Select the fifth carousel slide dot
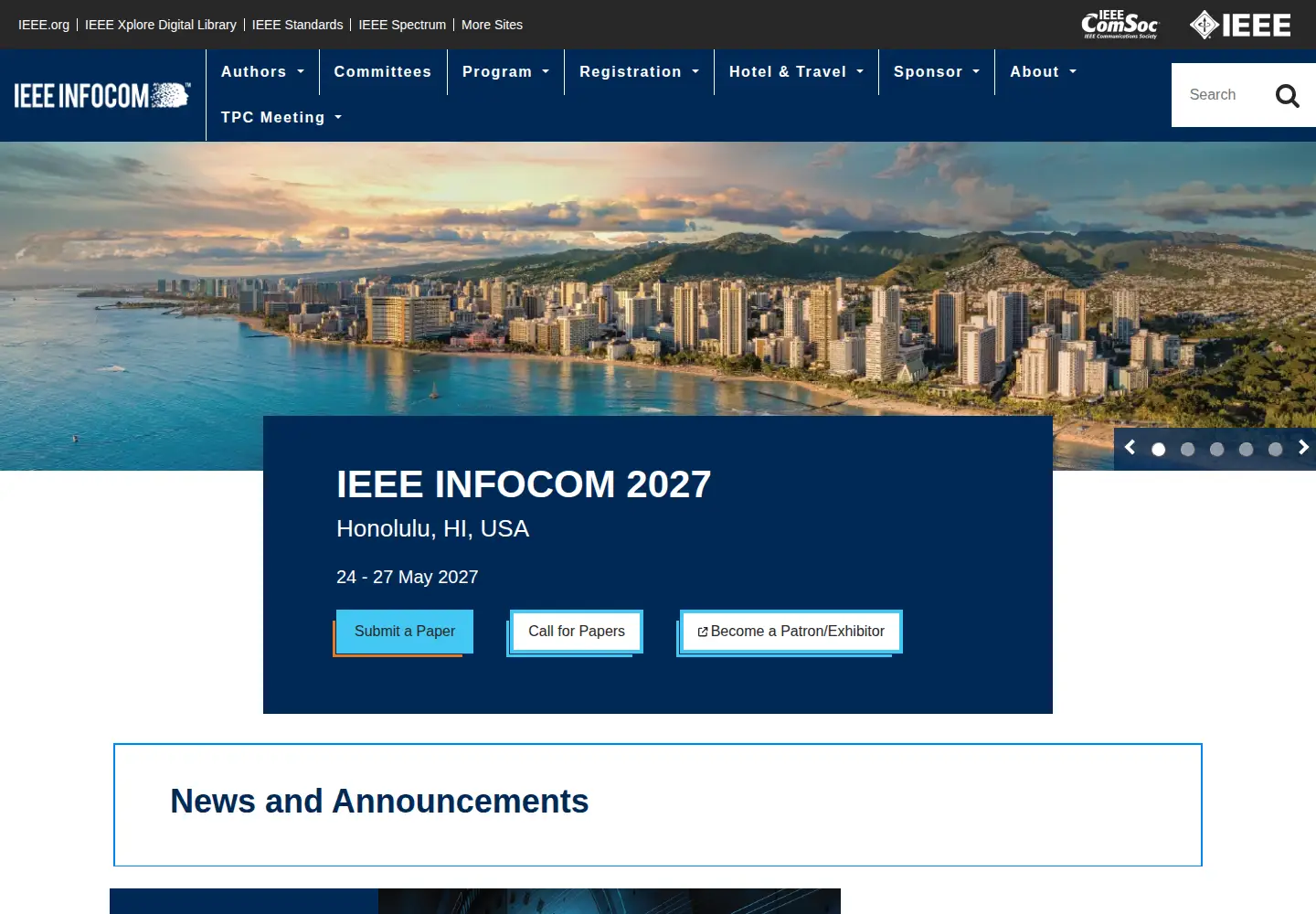1316x914 pixels. (1276, 450)
